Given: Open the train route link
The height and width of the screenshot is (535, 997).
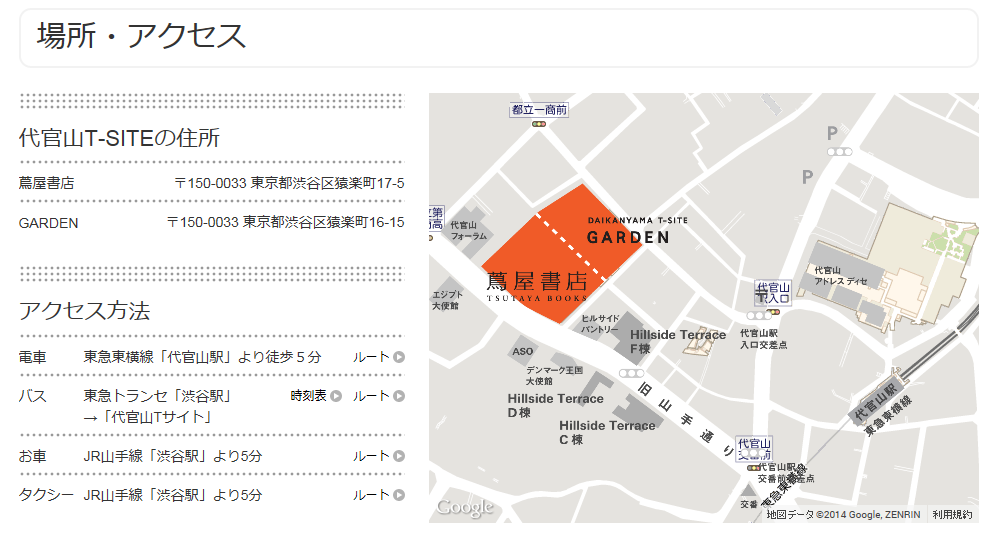Looking at the screenshot, I should click(378, 358).
